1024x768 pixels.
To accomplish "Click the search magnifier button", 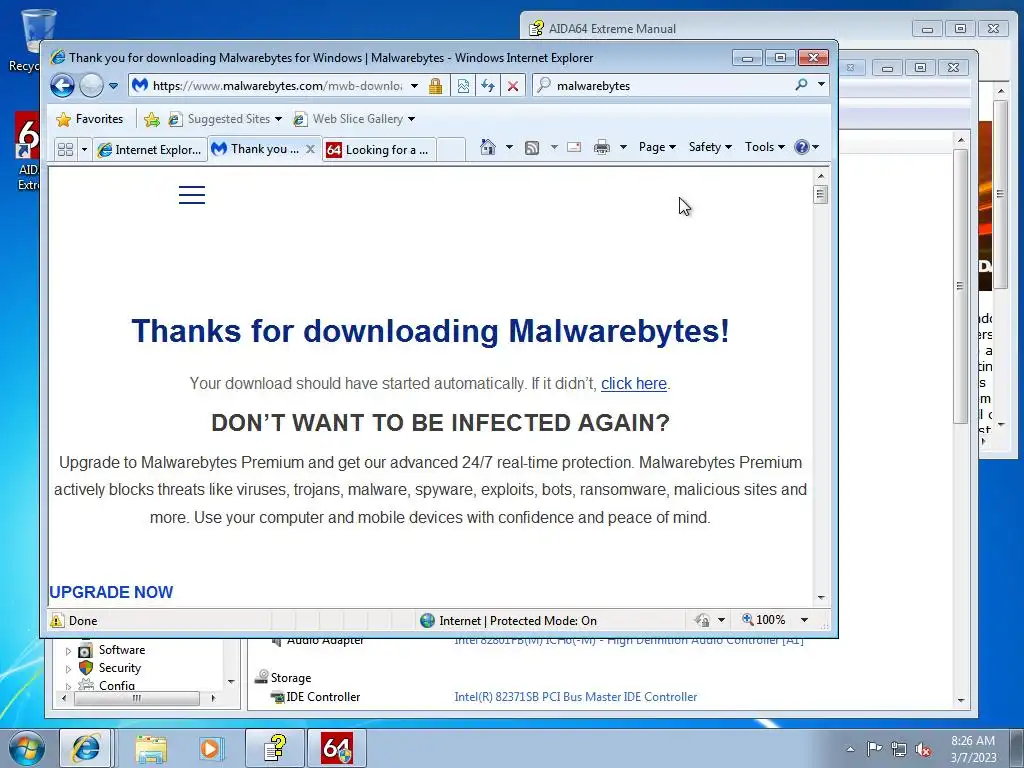I will coord(801,85).
